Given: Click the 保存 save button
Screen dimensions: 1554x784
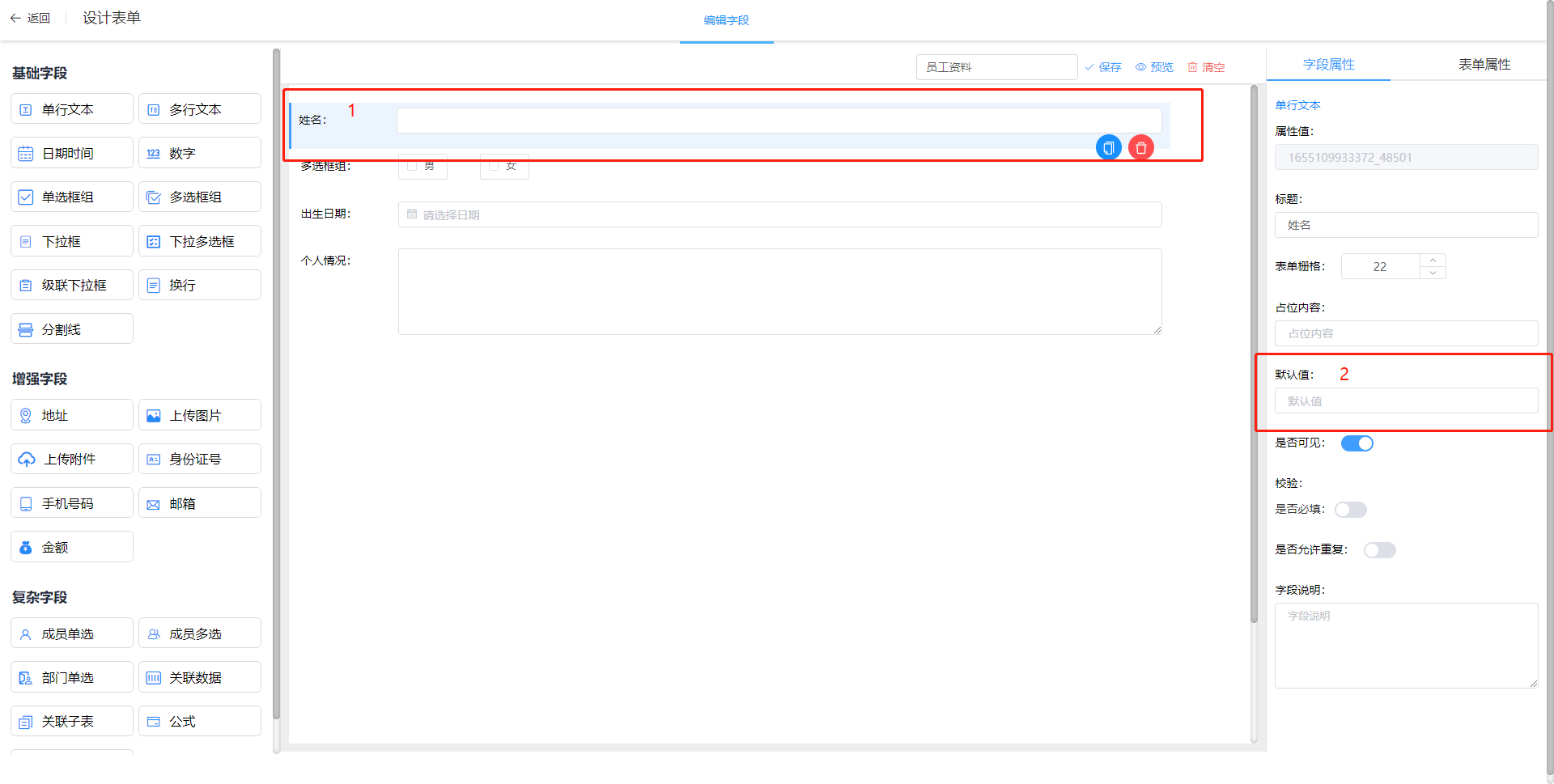Looking at the screenshot, I should point(1103,67).
